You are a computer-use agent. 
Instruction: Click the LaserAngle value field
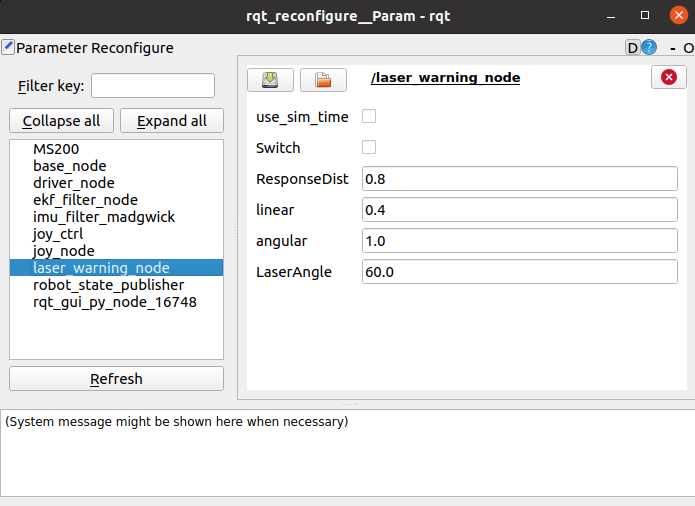(x=519, y=272)
